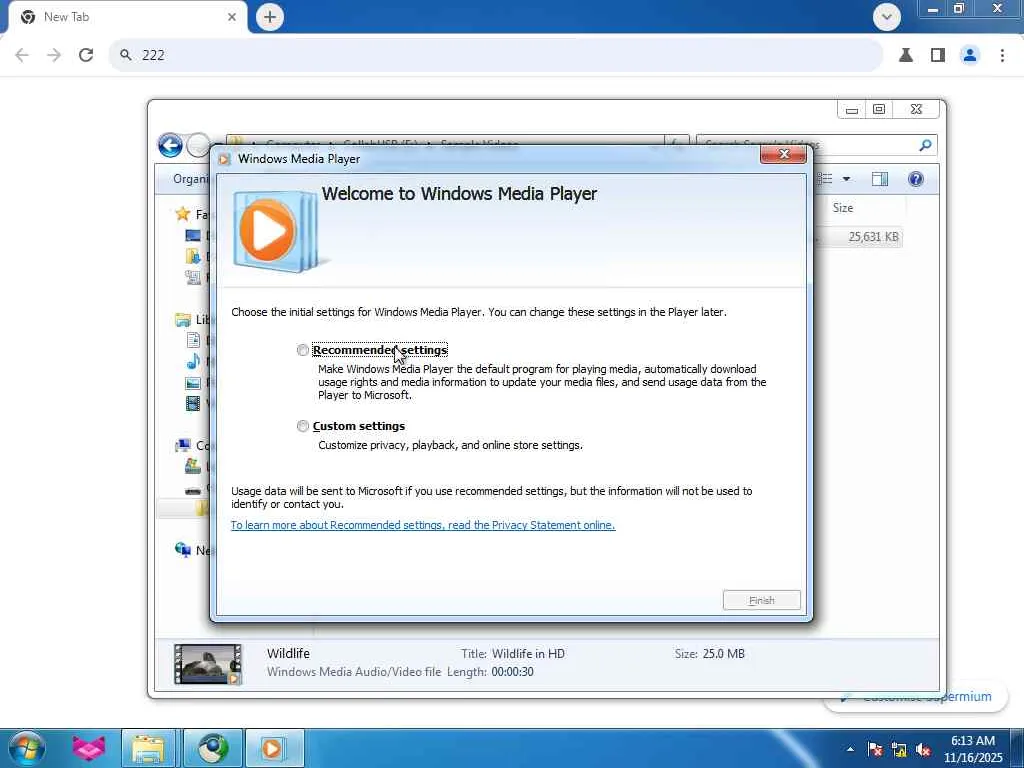Click the Size value 25.0 MB
1024x768 pixels.
(724, 654)
